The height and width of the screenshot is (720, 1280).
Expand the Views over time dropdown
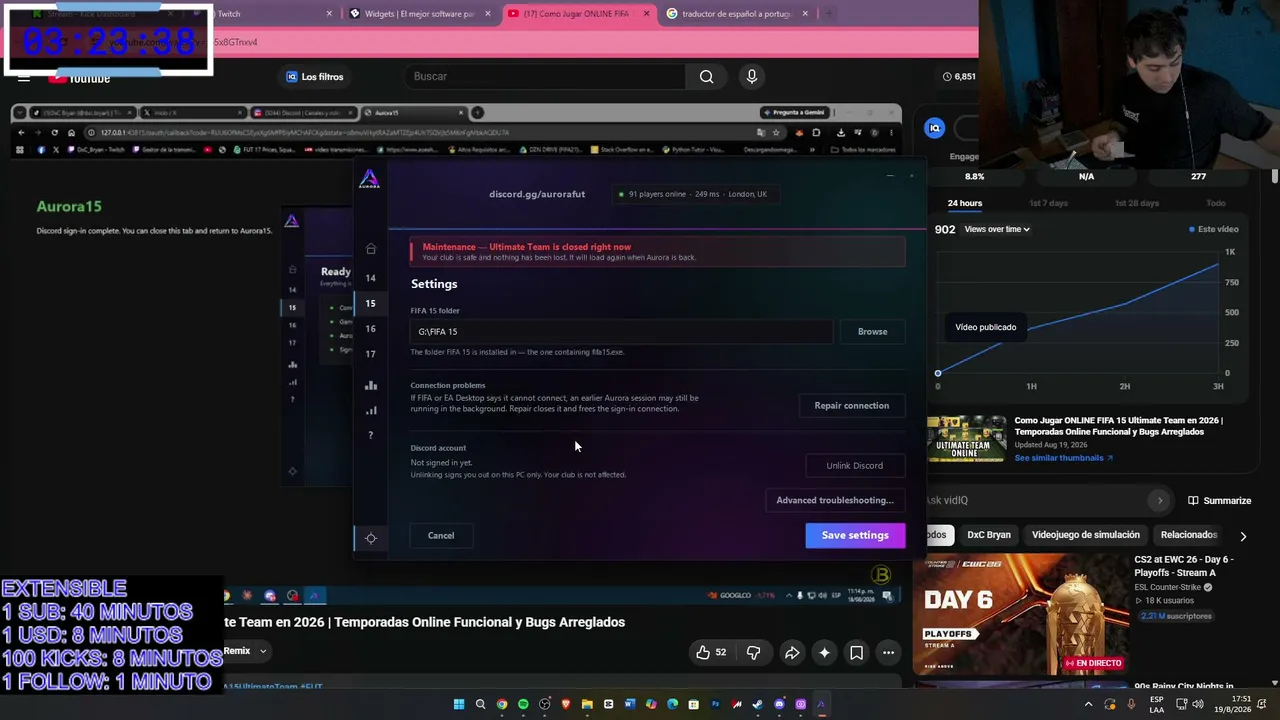pos(997,230)
